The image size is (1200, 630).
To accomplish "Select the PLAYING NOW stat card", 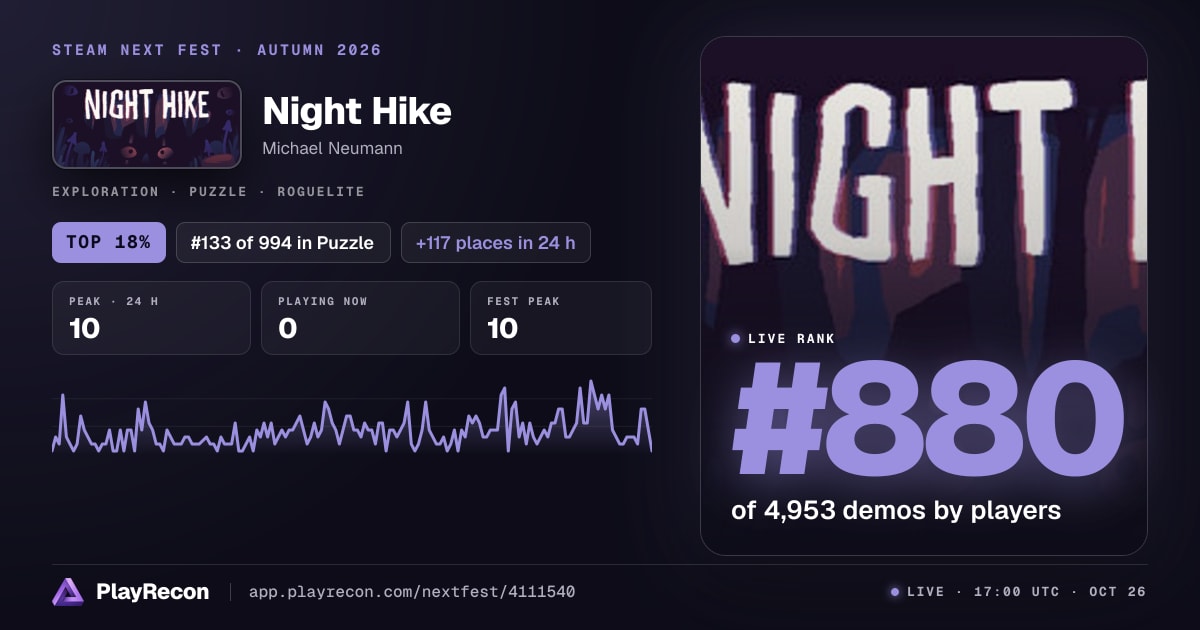I will (360, 318).
